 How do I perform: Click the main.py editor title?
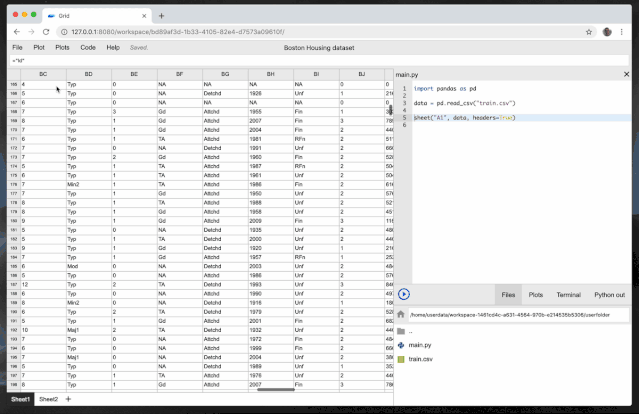pyautogui.click(x=407, y=75)
